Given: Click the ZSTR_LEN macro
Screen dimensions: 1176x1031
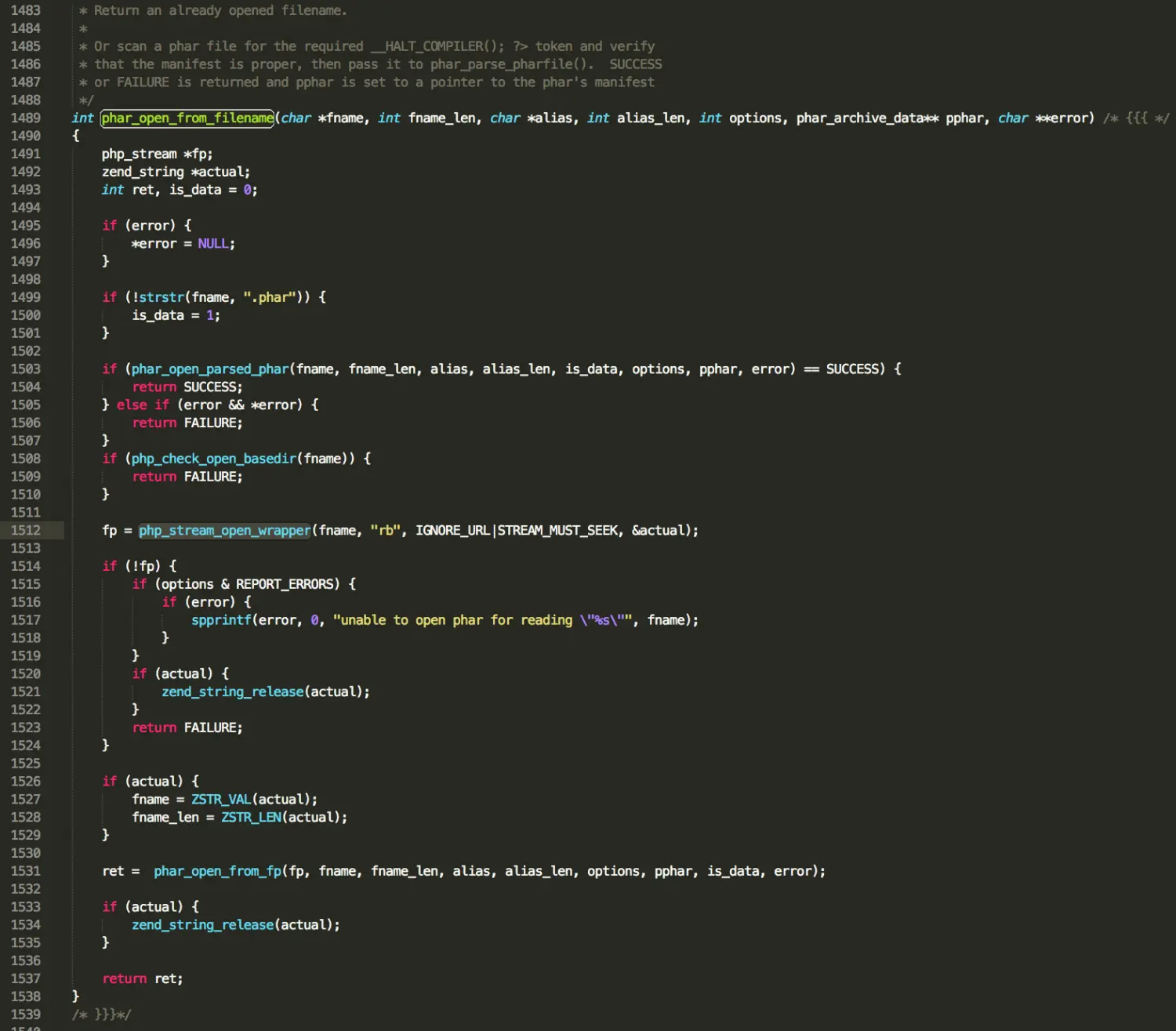Looking at the screenshot, I should point(251,818).
